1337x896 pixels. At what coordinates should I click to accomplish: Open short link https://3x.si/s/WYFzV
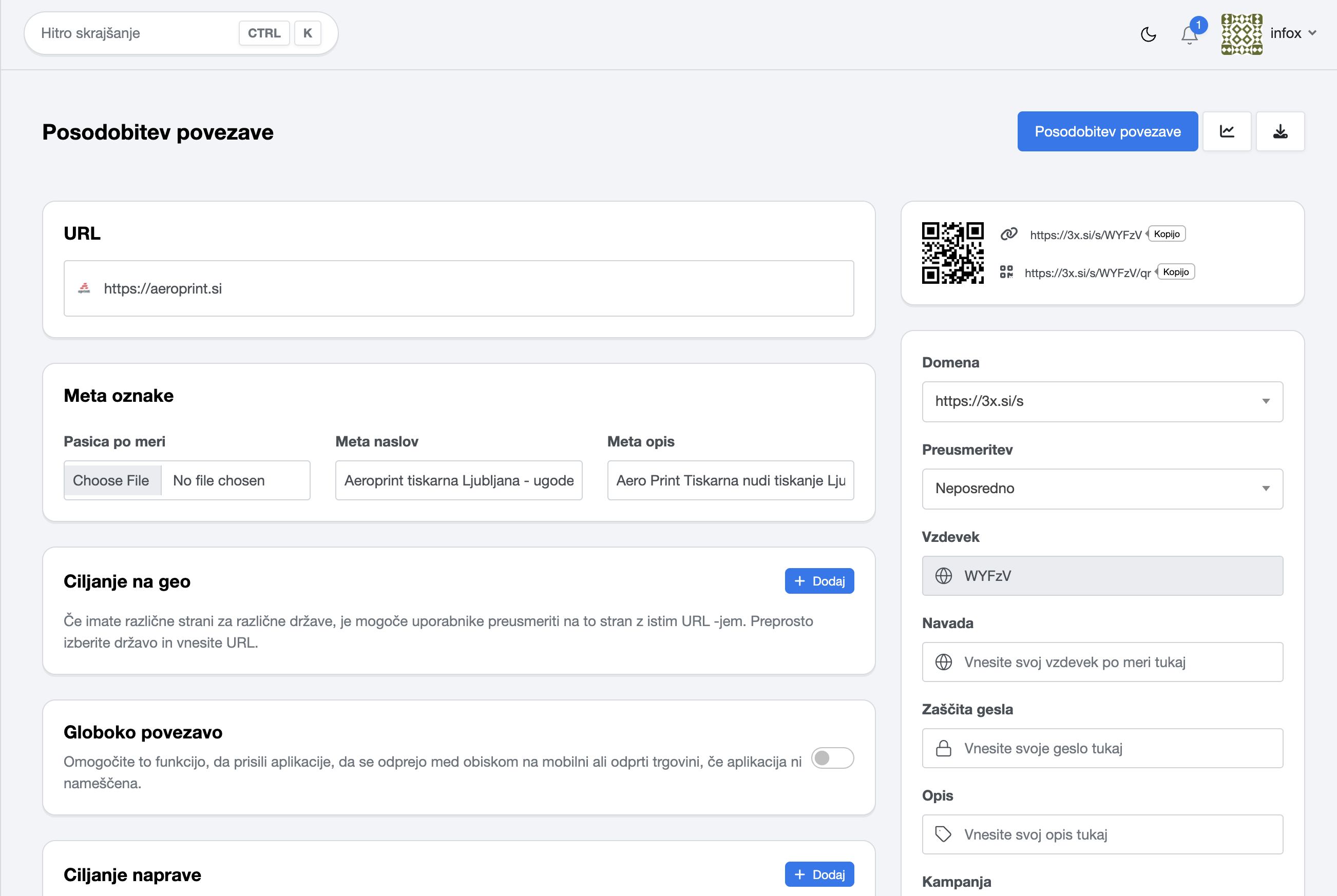pos(1085,235)
